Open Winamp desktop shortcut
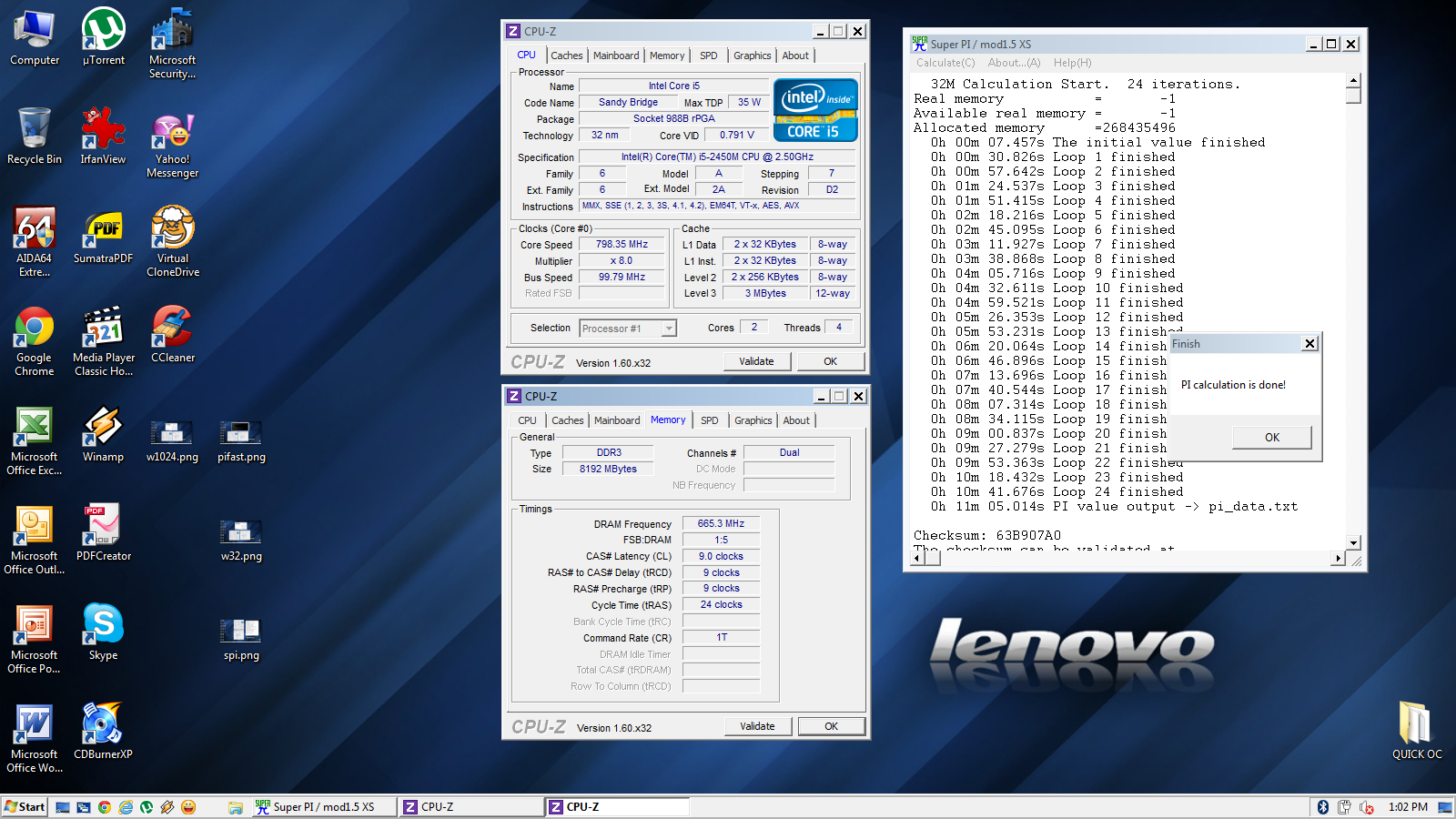1456x819 pixels. (x=103, y=434)
